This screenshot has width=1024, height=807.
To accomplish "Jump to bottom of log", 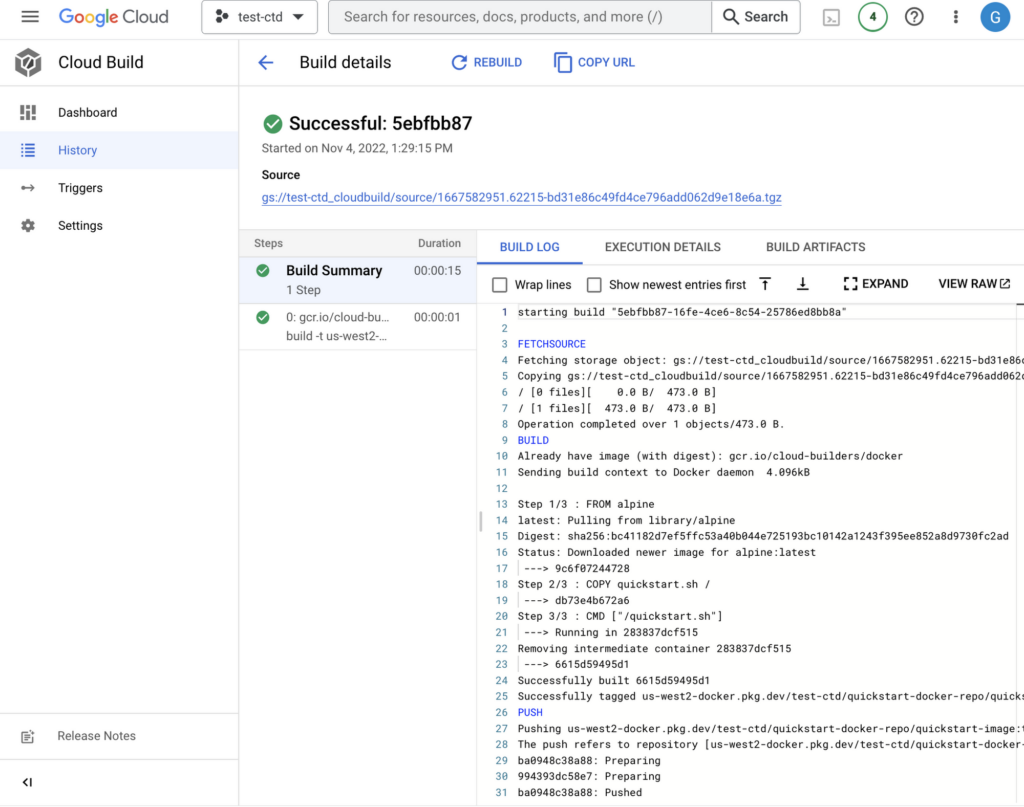I will click(x=803, y=284).
